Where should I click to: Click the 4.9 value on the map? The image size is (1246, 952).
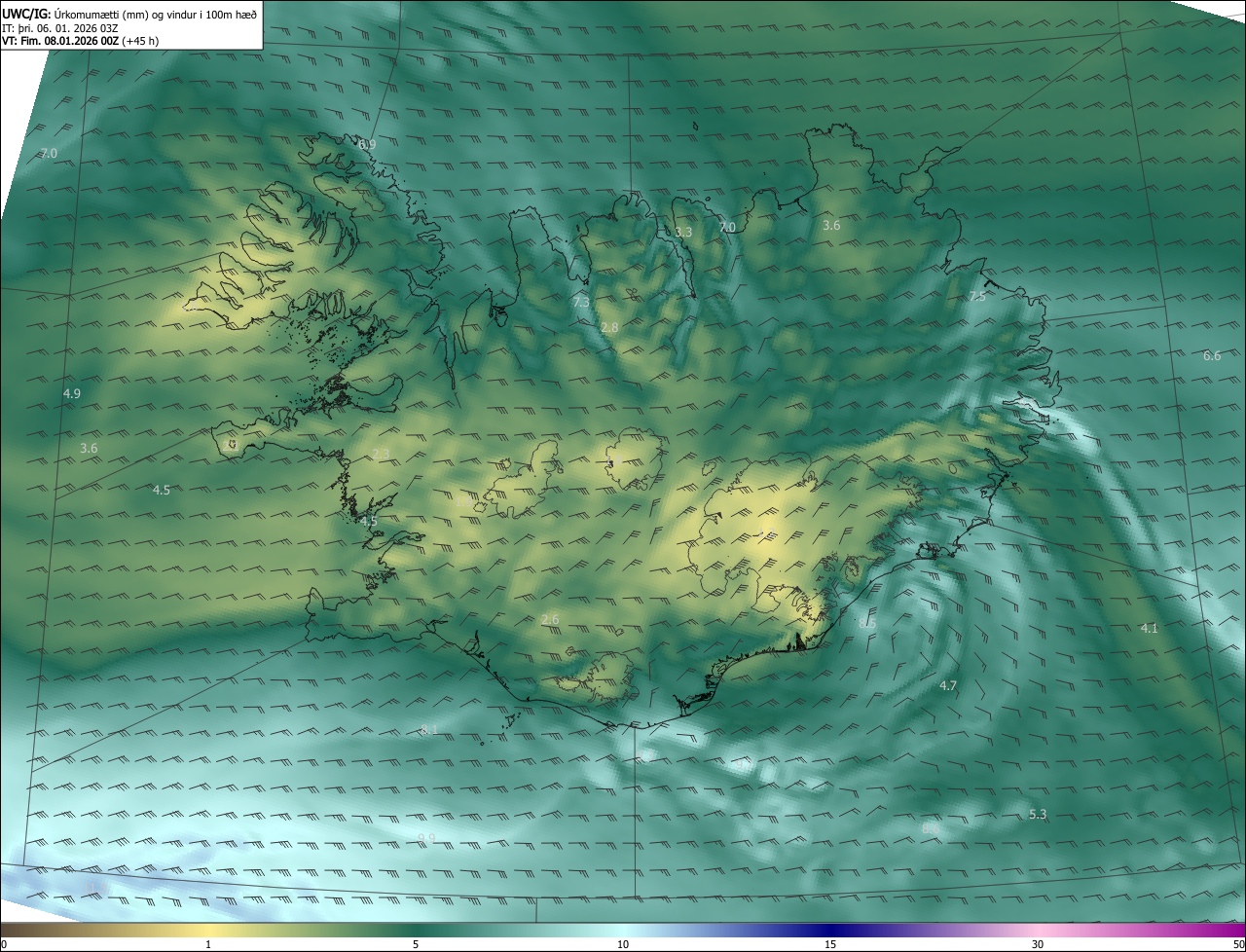click(x=71, y=393)
